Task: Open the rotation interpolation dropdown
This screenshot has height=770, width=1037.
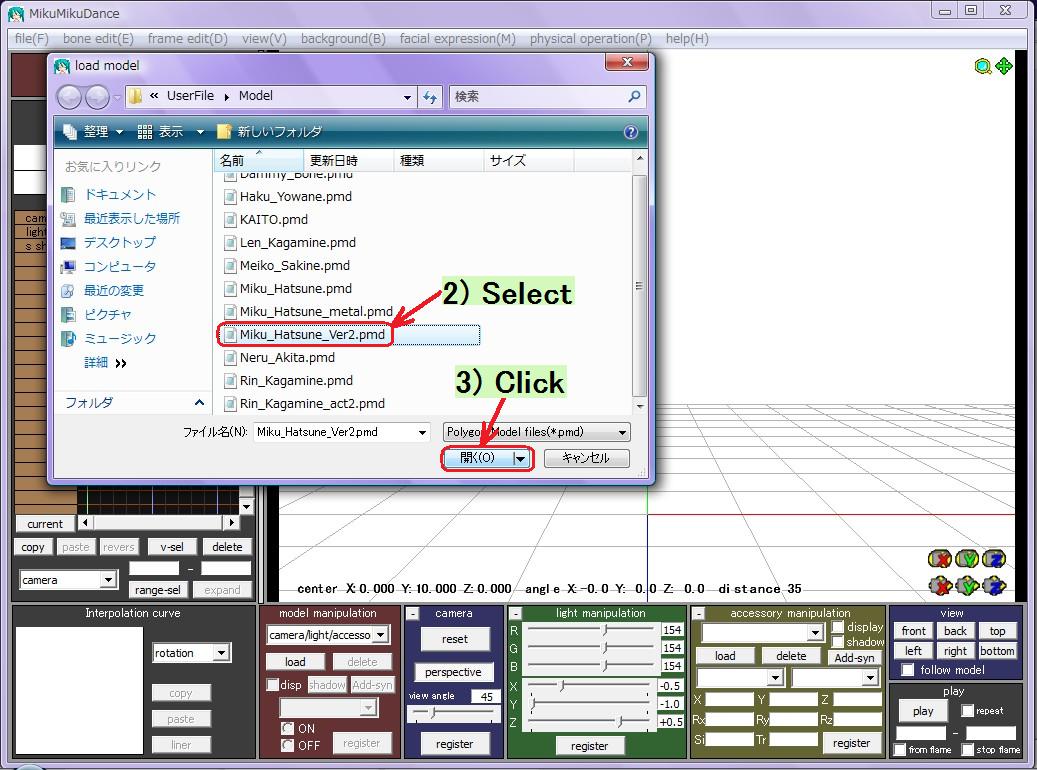Action: click(x=221, y=653)
